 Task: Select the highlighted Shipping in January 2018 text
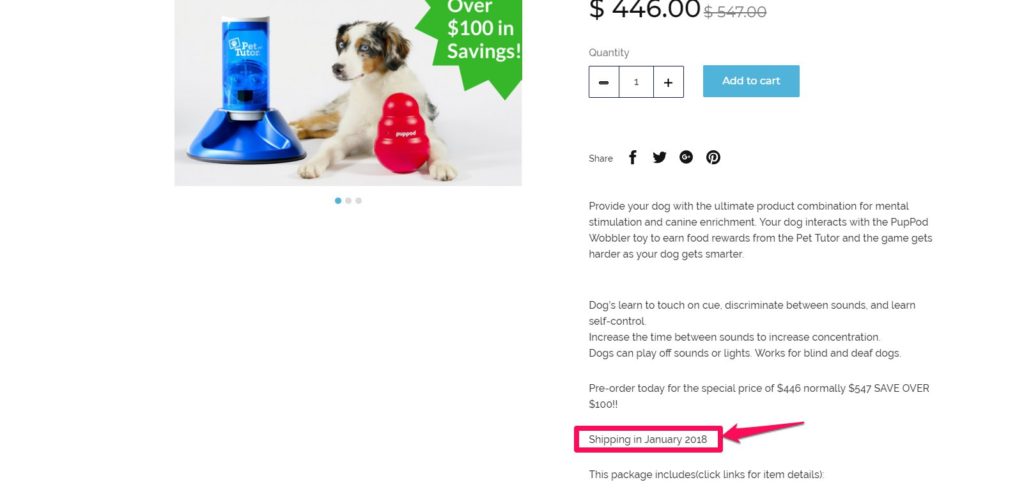tap(648, 439)
